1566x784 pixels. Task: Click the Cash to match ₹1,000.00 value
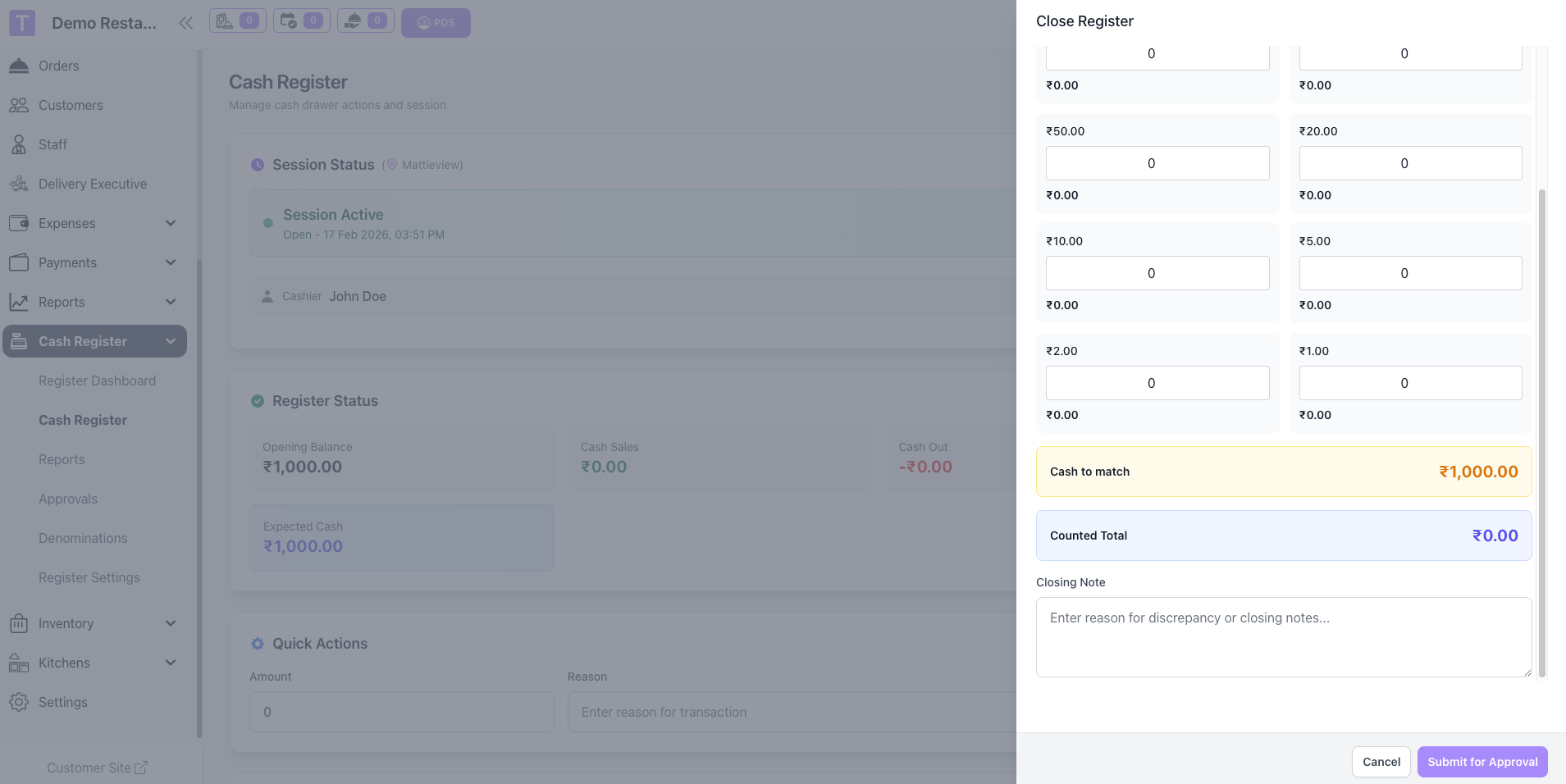(1478, 472)
